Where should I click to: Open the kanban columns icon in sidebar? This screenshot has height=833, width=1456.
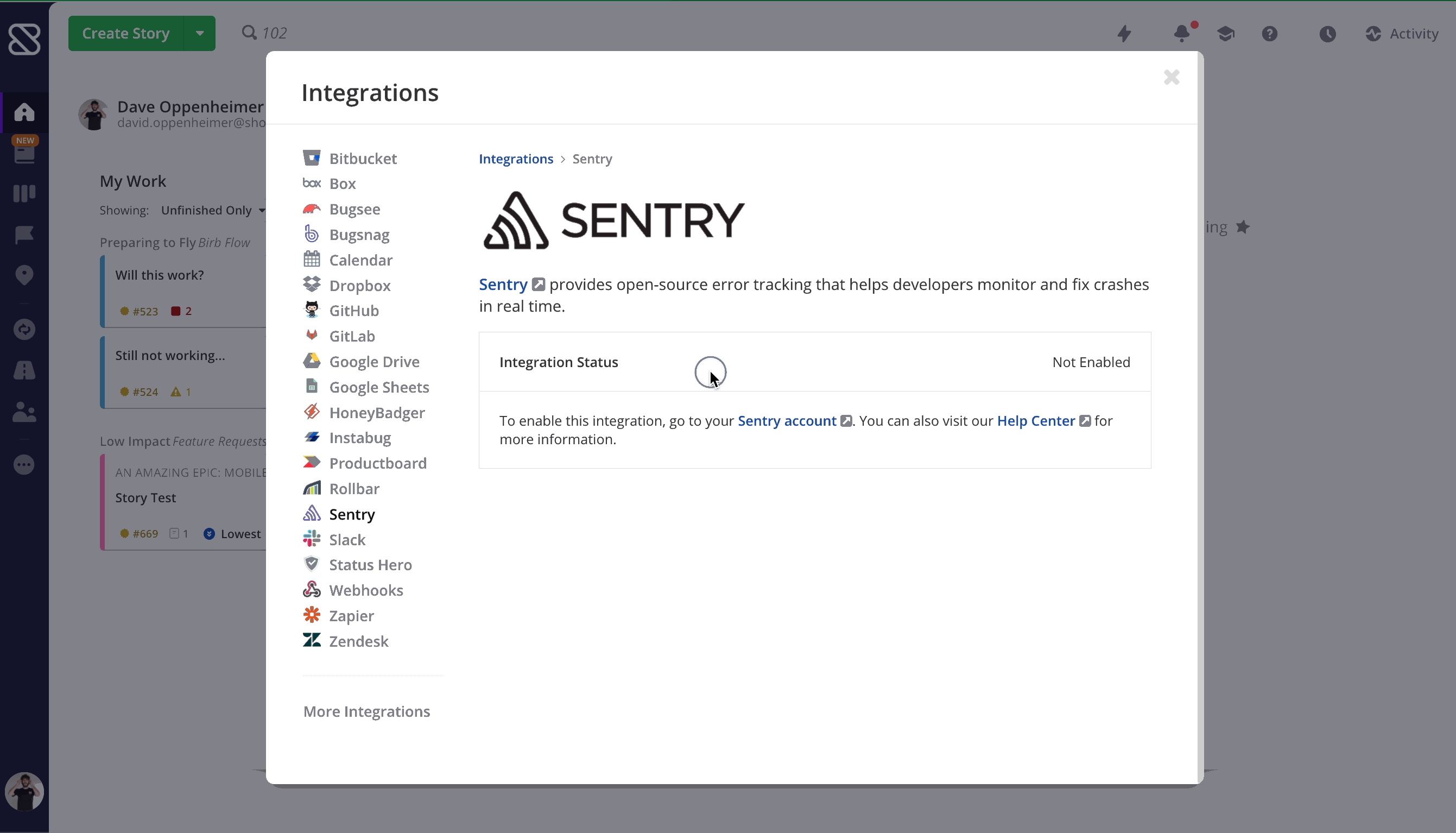24,193
